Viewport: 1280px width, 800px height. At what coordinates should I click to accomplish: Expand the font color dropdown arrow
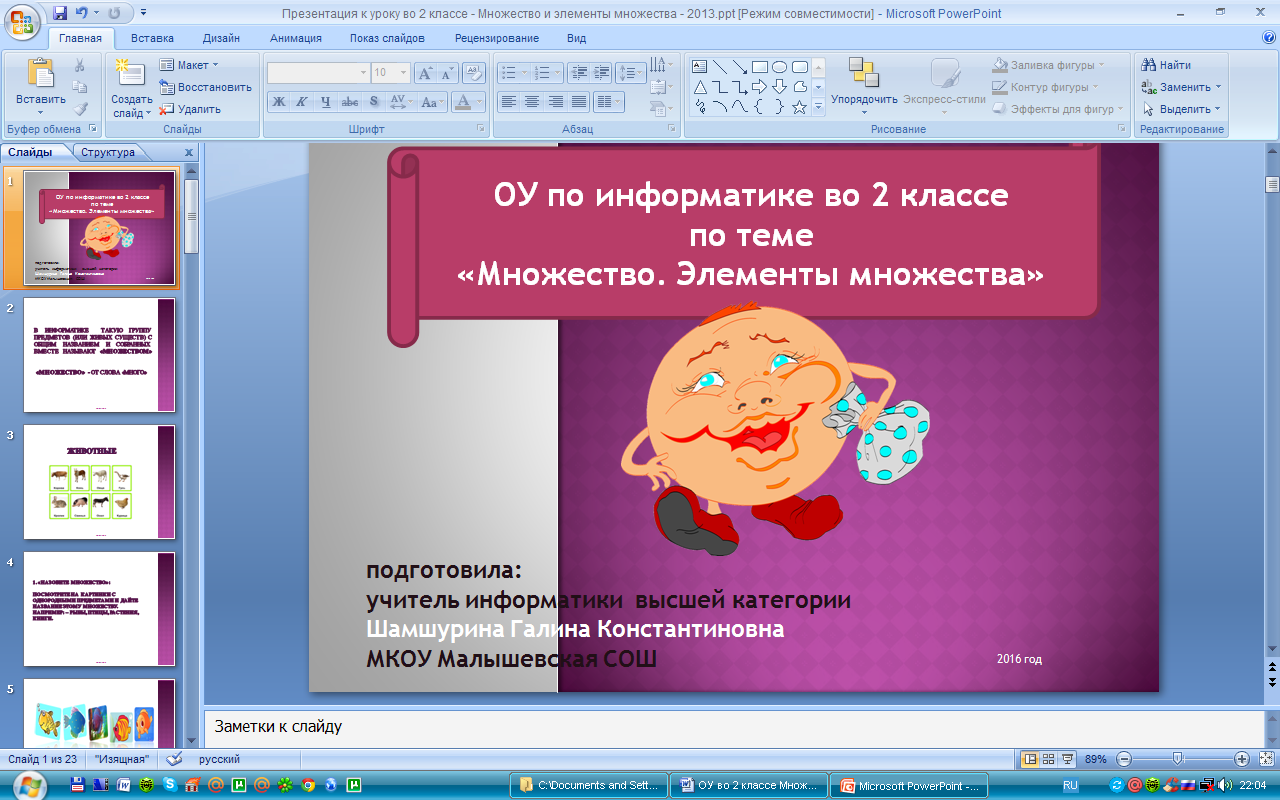tap(480, 102)
